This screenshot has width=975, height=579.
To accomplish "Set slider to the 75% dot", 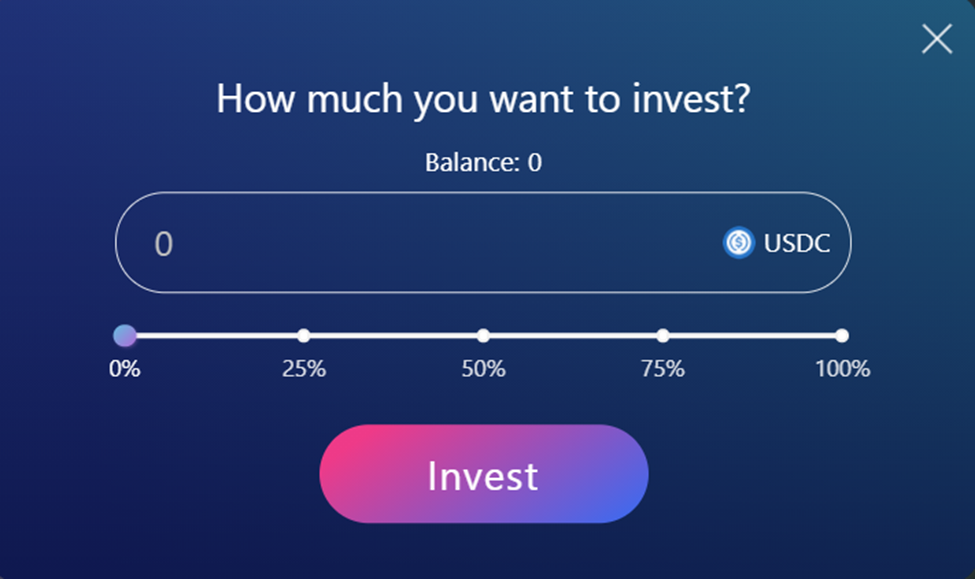I will click(663, 335).
